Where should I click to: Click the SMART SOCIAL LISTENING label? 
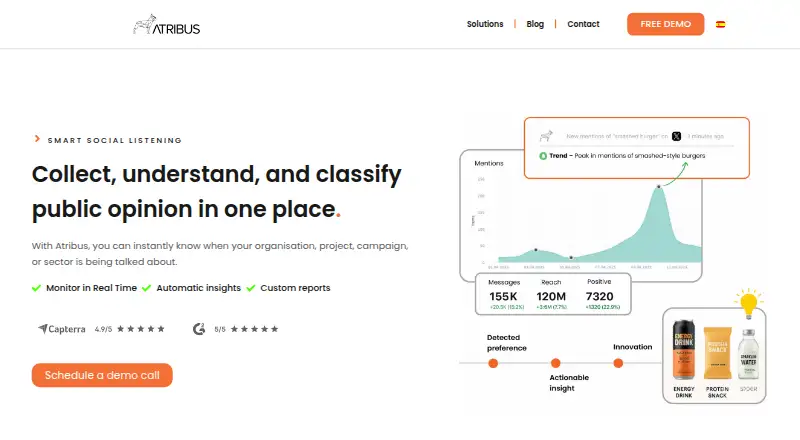tap(115, 140)
